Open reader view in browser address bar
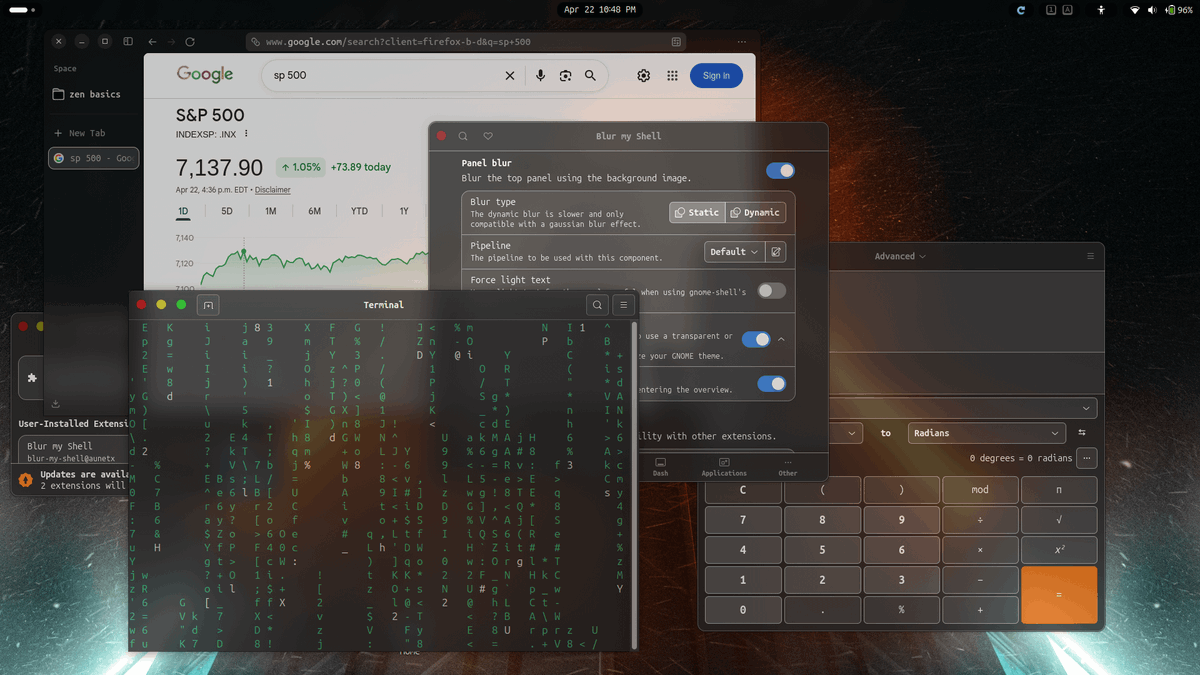This screenshot has width=1200, height=675. tap(676, 42)
